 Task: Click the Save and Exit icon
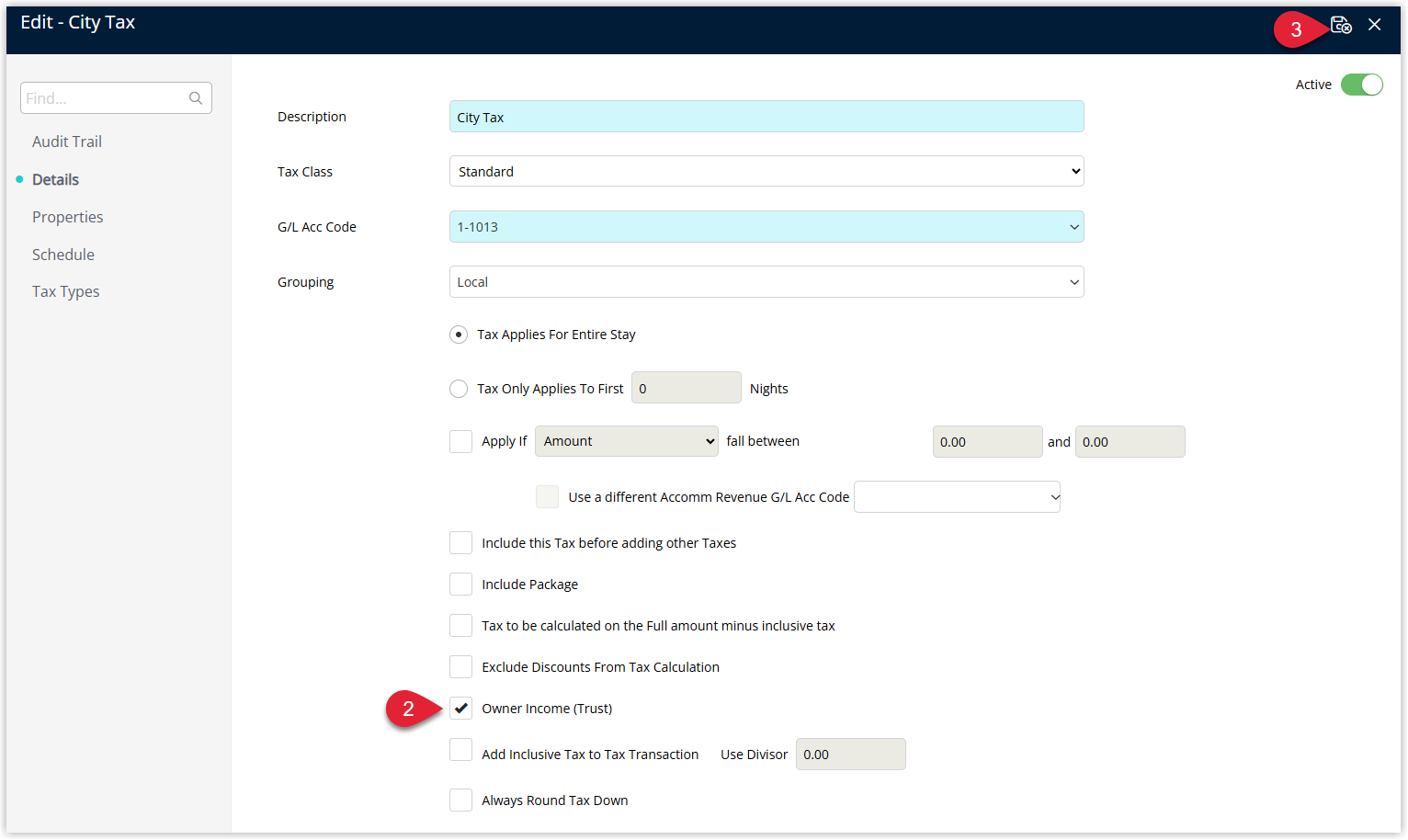pyautogui.click(x=1341, y=25)
